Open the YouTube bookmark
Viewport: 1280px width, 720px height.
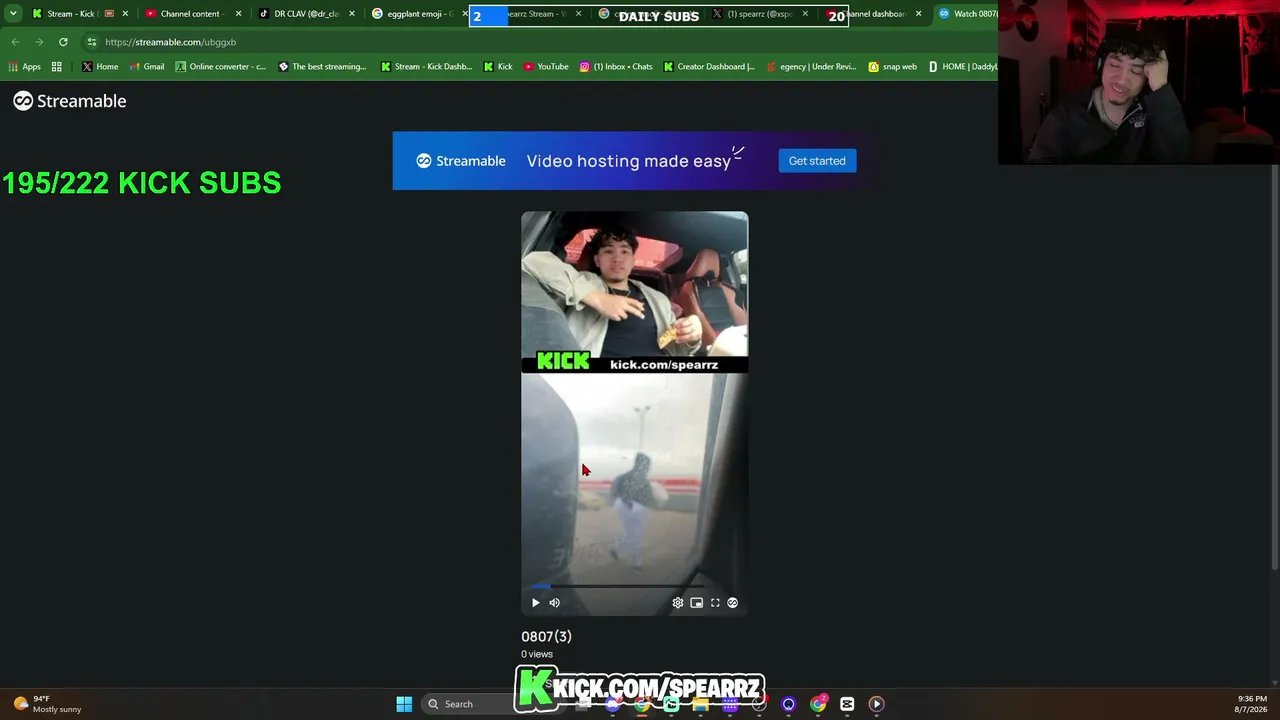(x=546, y=67)
